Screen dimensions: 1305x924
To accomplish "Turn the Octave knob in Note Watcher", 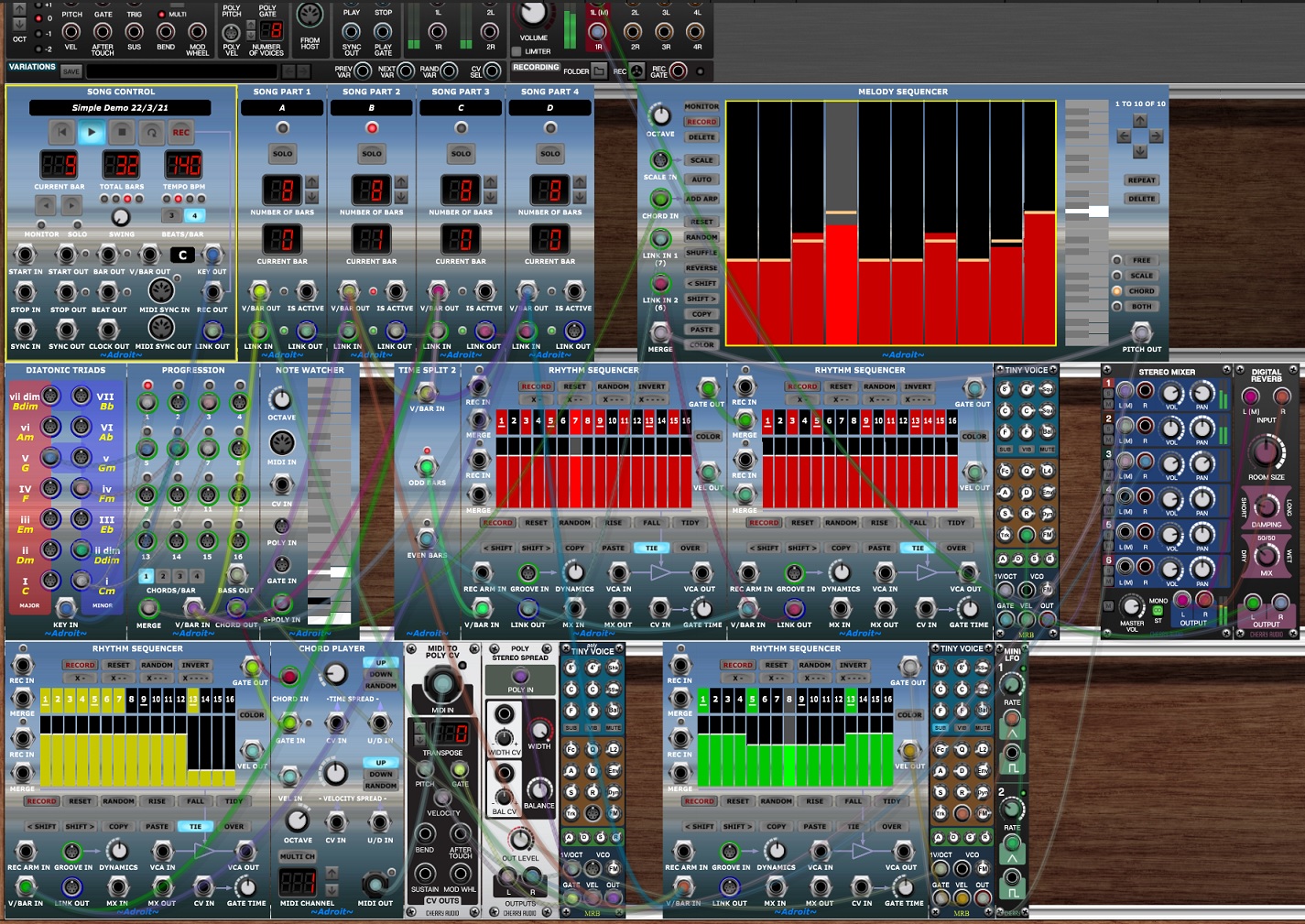I will (281, 399).
